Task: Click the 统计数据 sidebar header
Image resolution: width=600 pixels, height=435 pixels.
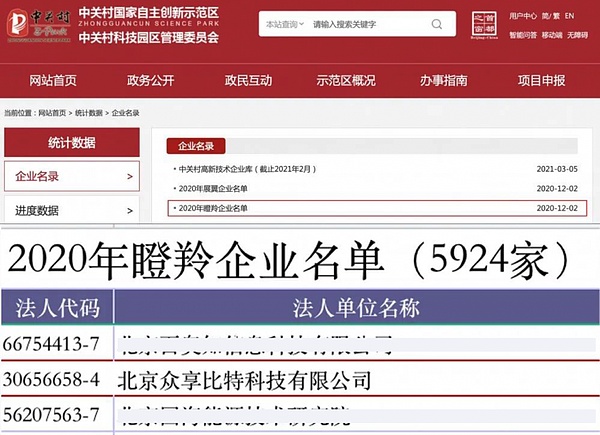Action: [72, 142]
